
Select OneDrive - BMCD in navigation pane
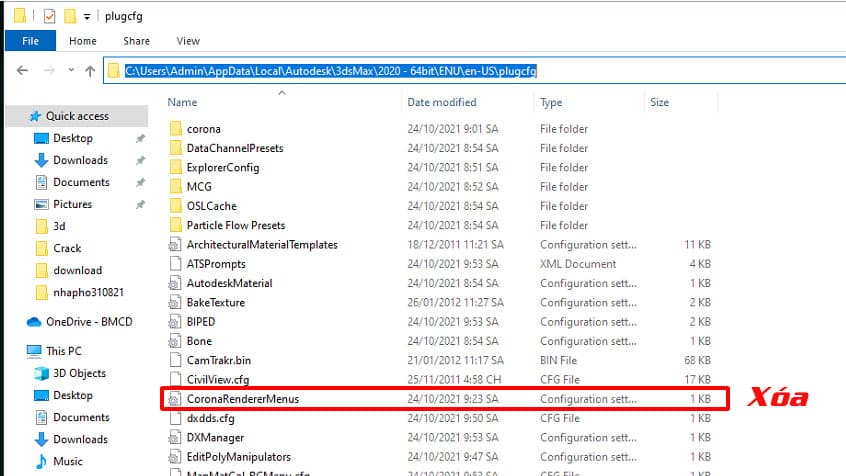pyautogui.click(x=88, y=322)
